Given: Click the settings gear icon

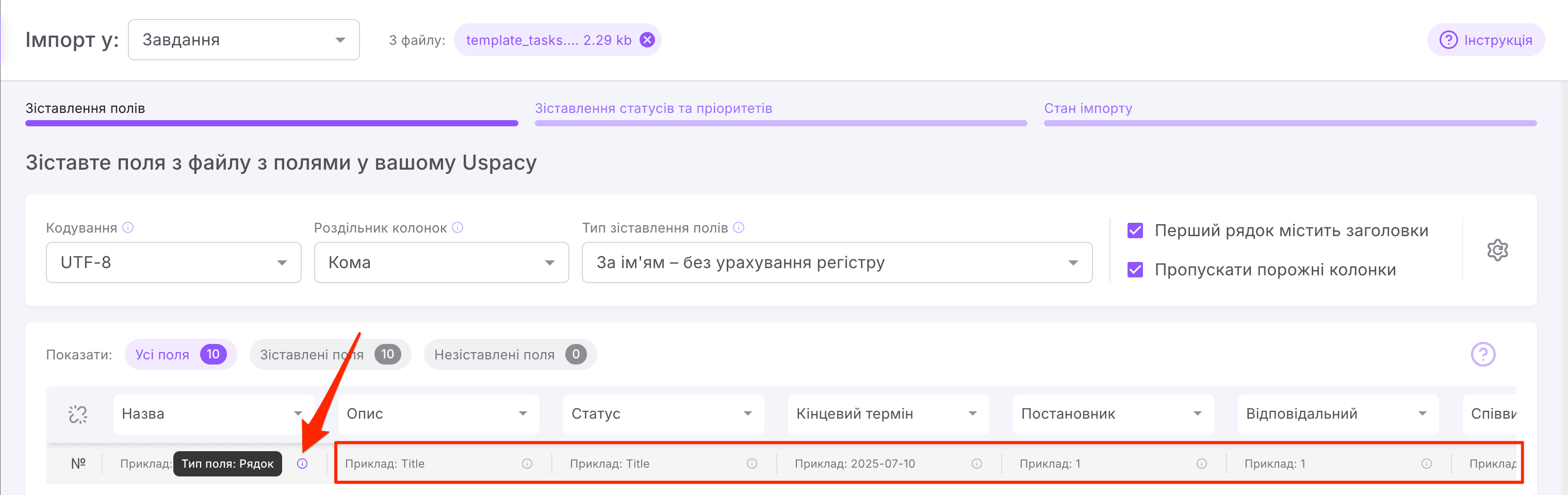Looking at the screenshot, I should 1497,250.
